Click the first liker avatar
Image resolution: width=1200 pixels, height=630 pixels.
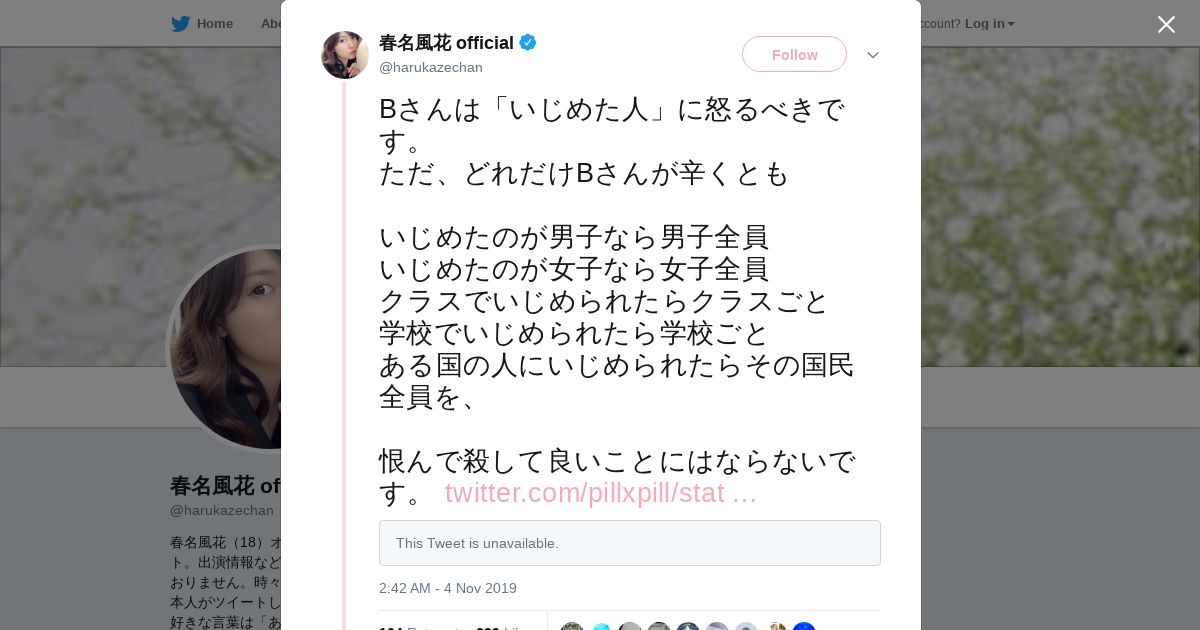572,626
